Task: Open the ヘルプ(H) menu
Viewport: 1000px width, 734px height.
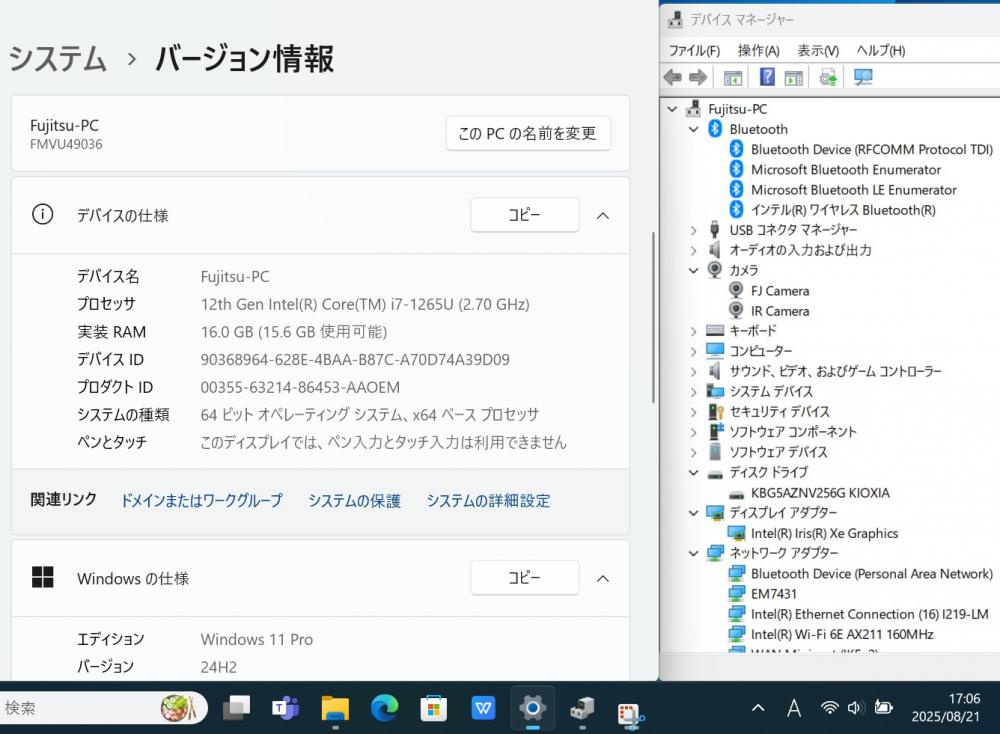Action: point(881,50)
